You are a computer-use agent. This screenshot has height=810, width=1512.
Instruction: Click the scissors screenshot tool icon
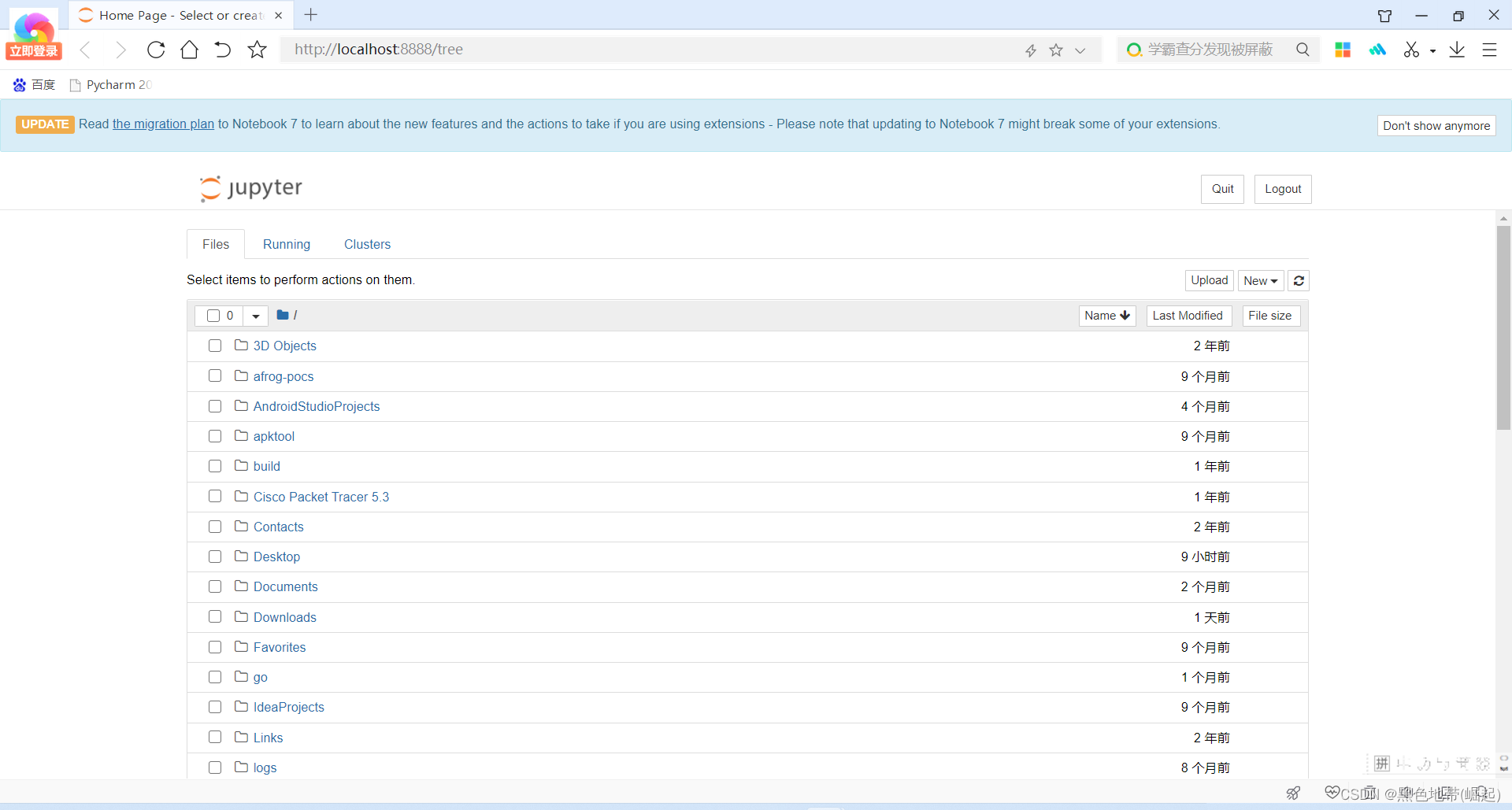1411,50
